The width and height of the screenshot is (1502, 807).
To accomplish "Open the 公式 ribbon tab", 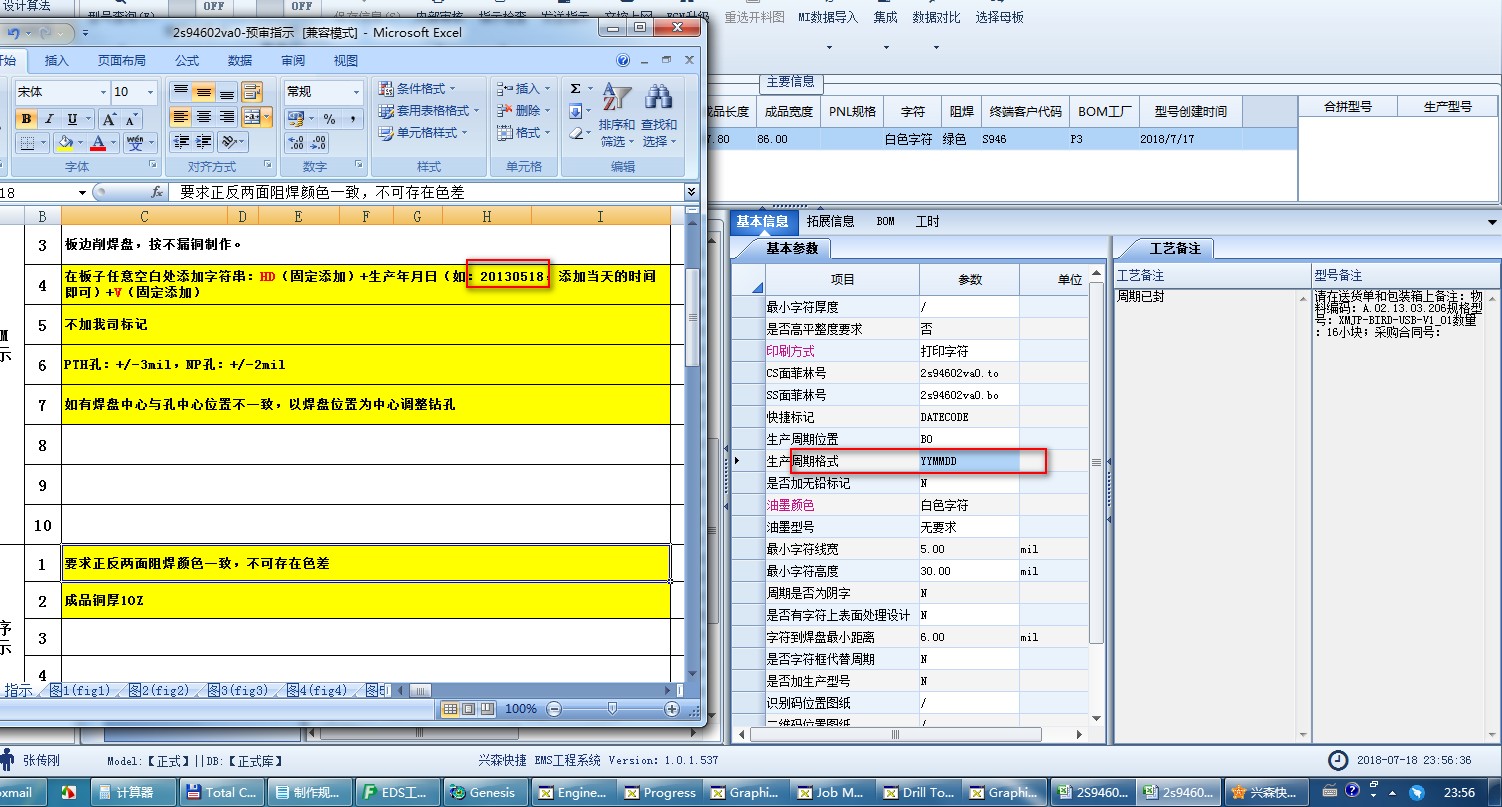I will pos(187,61).
